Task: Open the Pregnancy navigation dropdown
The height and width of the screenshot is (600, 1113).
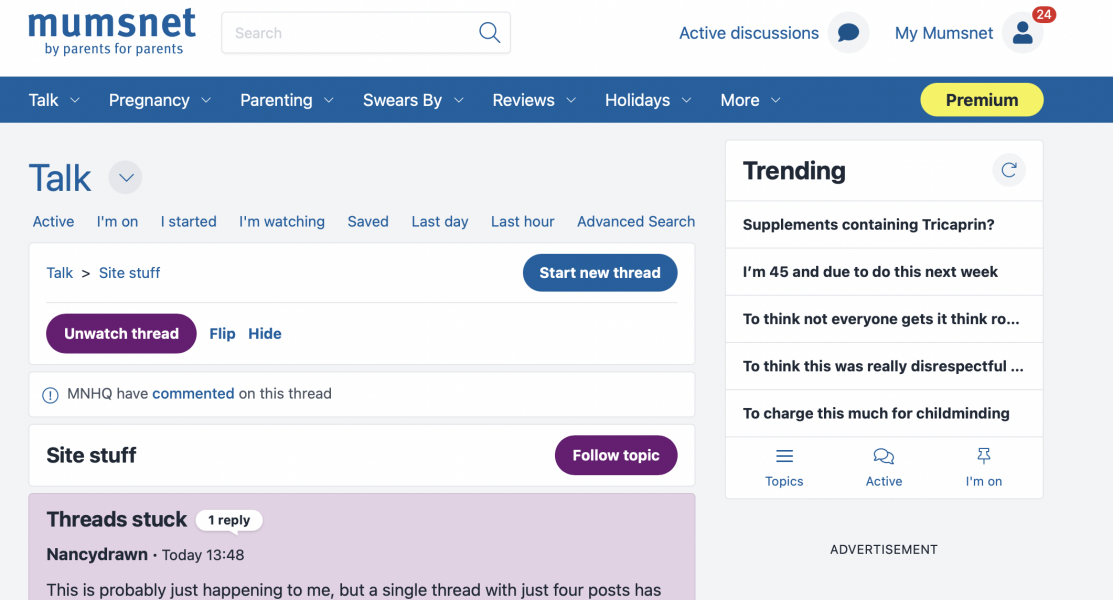Action: pyautogui.click(x=159, y=99)
